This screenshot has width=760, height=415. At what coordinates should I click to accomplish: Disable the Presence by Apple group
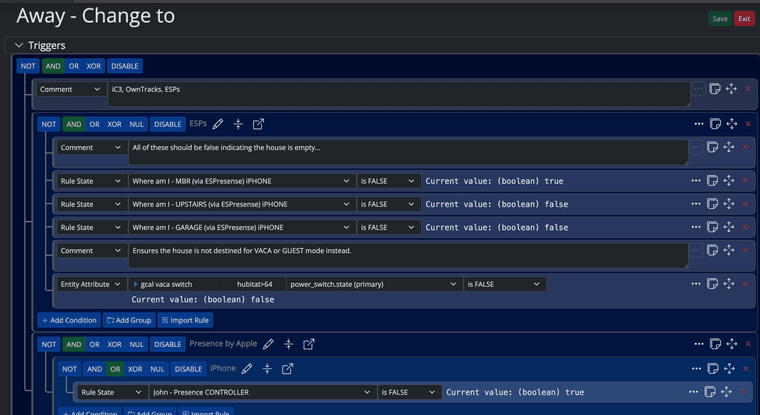click(168, 344)
